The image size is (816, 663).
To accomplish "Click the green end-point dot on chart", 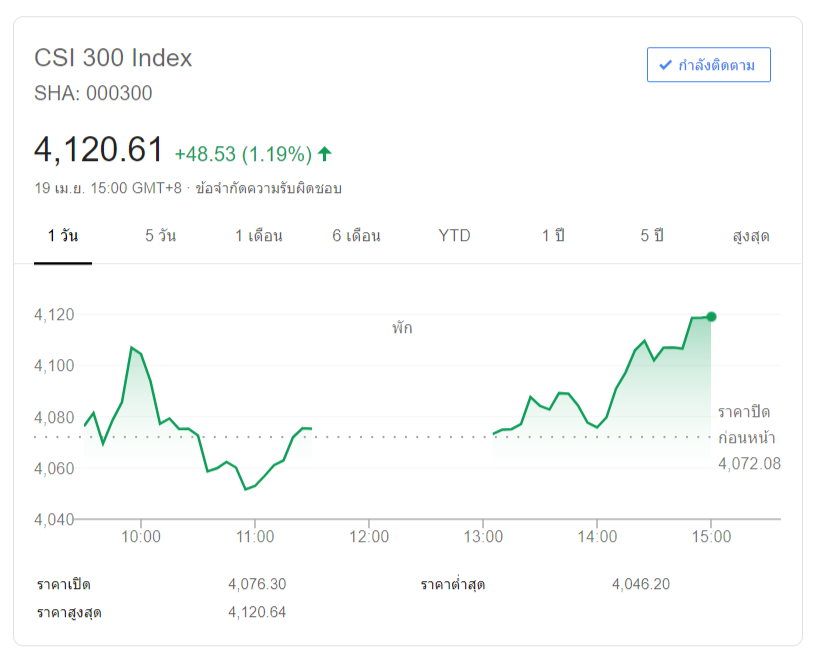I will 711,317.
